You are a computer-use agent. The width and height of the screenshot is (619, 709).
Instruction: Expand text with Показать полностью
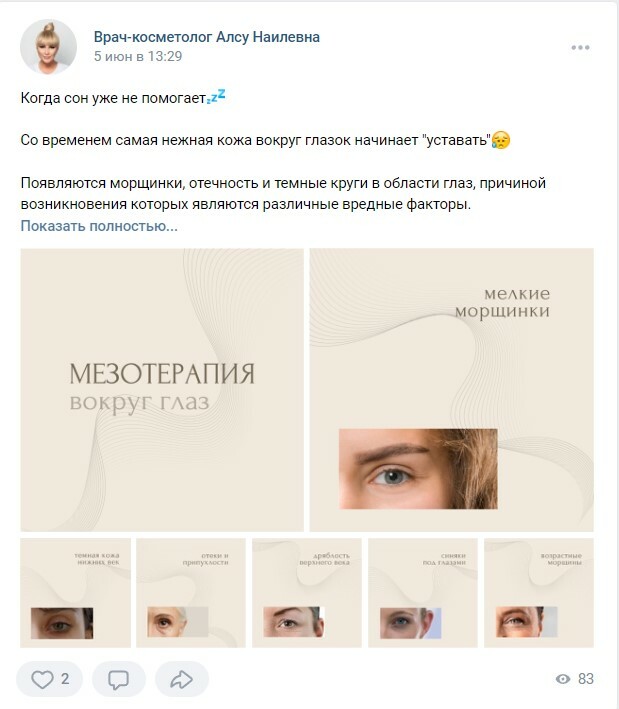click(x=99, y=226)
